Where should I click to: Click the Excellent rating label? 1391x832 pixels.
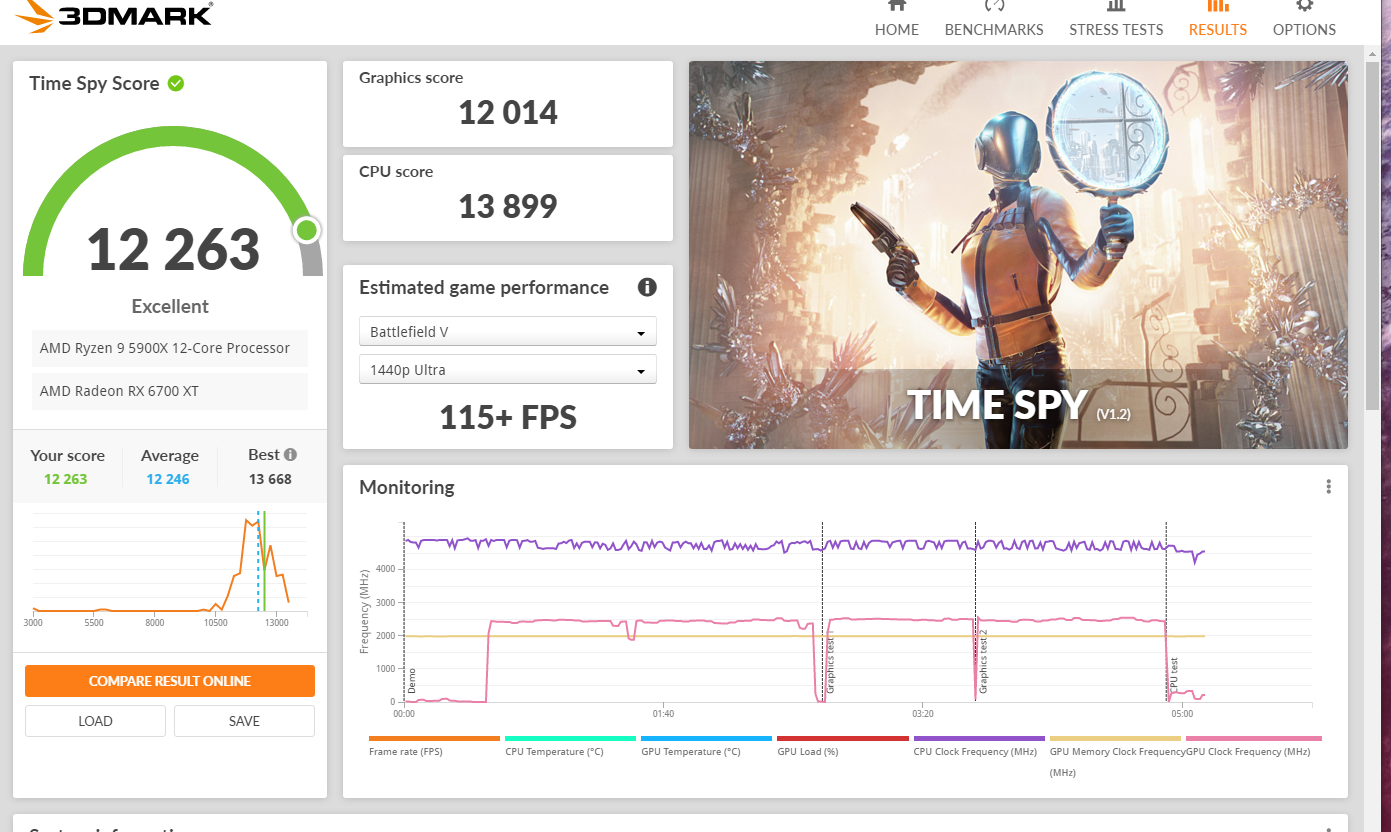click(x=170, y=306)
